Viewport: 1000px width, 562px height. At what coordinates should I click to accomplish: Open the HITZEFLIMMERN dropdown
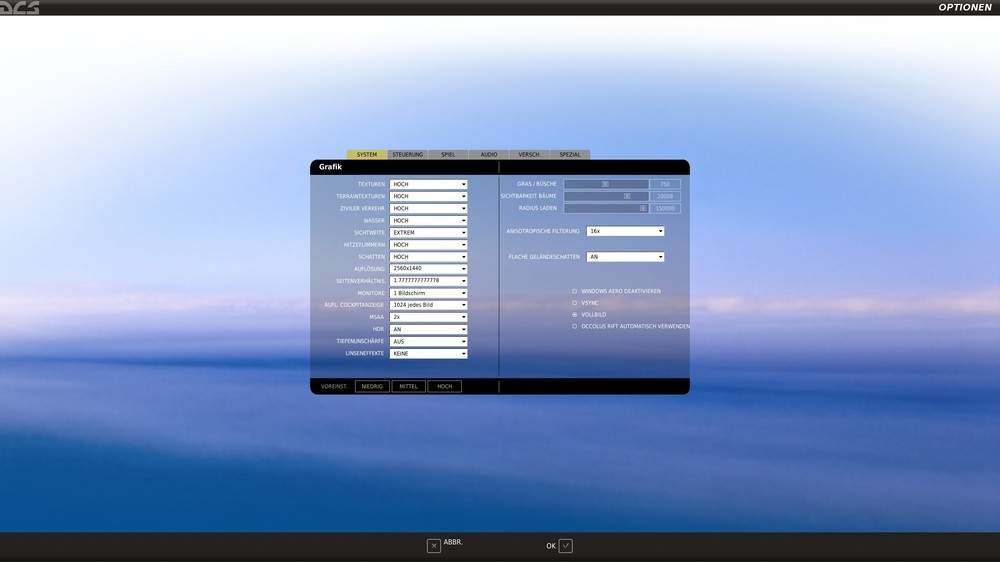coord(429,245)
